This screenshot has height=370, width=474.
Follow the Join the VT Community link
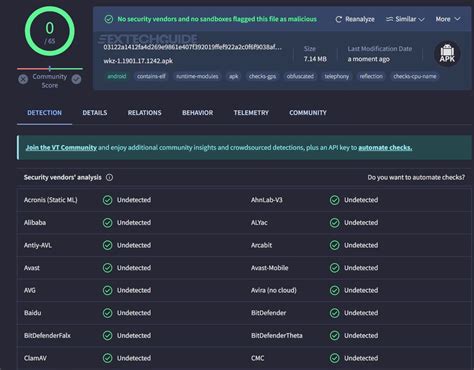(61, 147)
